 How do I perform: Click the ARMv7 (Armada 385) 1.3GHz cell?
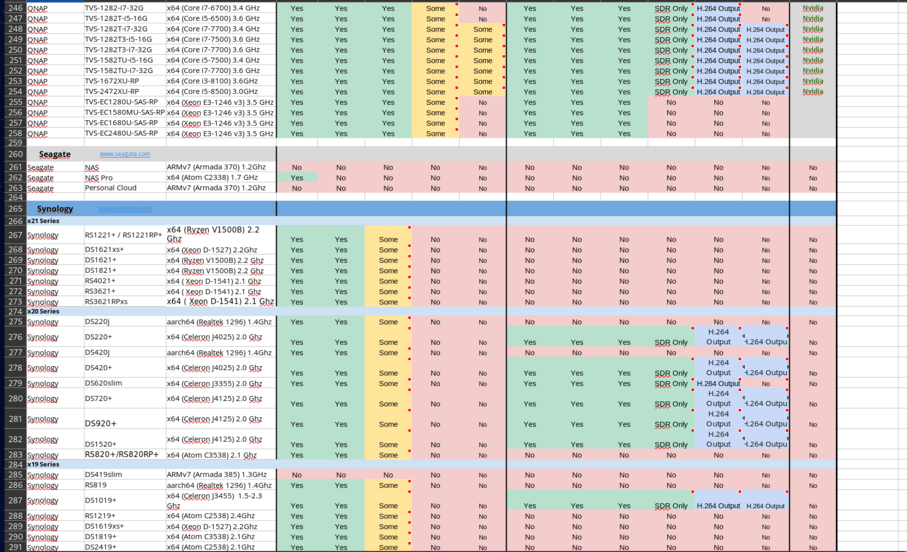[221, 474]
